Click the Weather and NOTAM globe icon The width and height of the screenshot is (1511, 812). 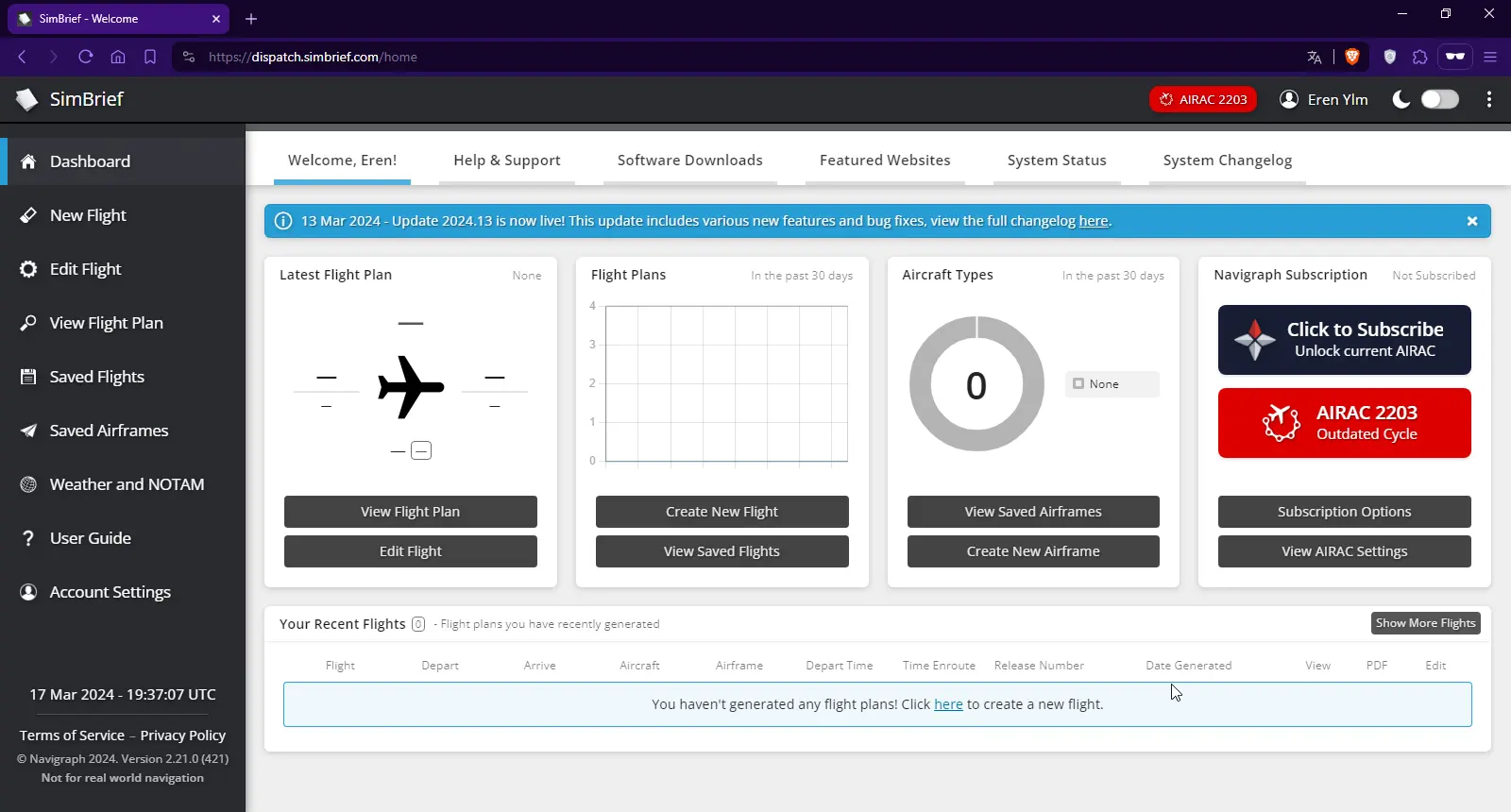(28, 484)
